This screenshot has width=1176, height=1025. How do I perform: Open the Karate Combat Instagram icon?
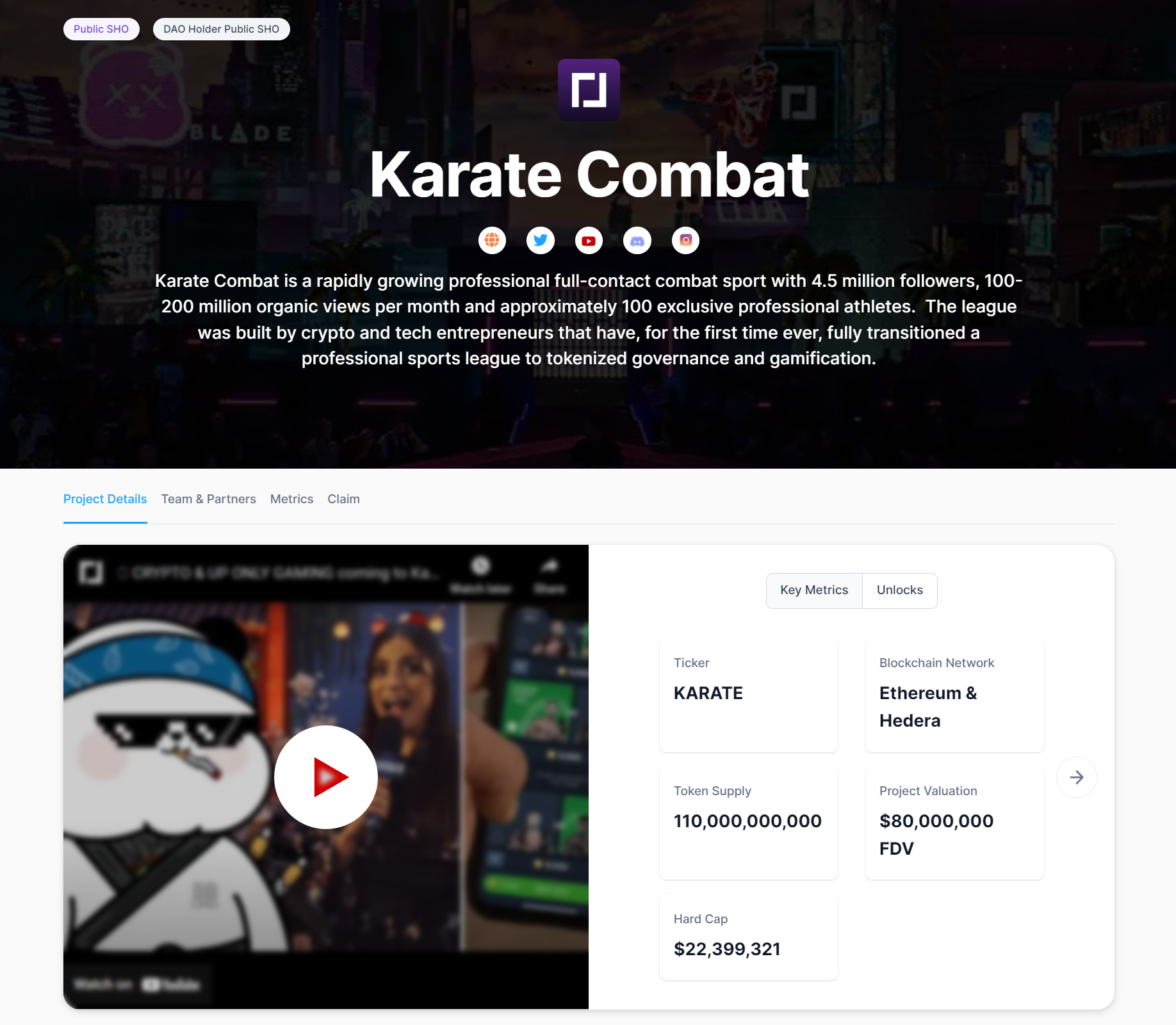pos(685,241)
